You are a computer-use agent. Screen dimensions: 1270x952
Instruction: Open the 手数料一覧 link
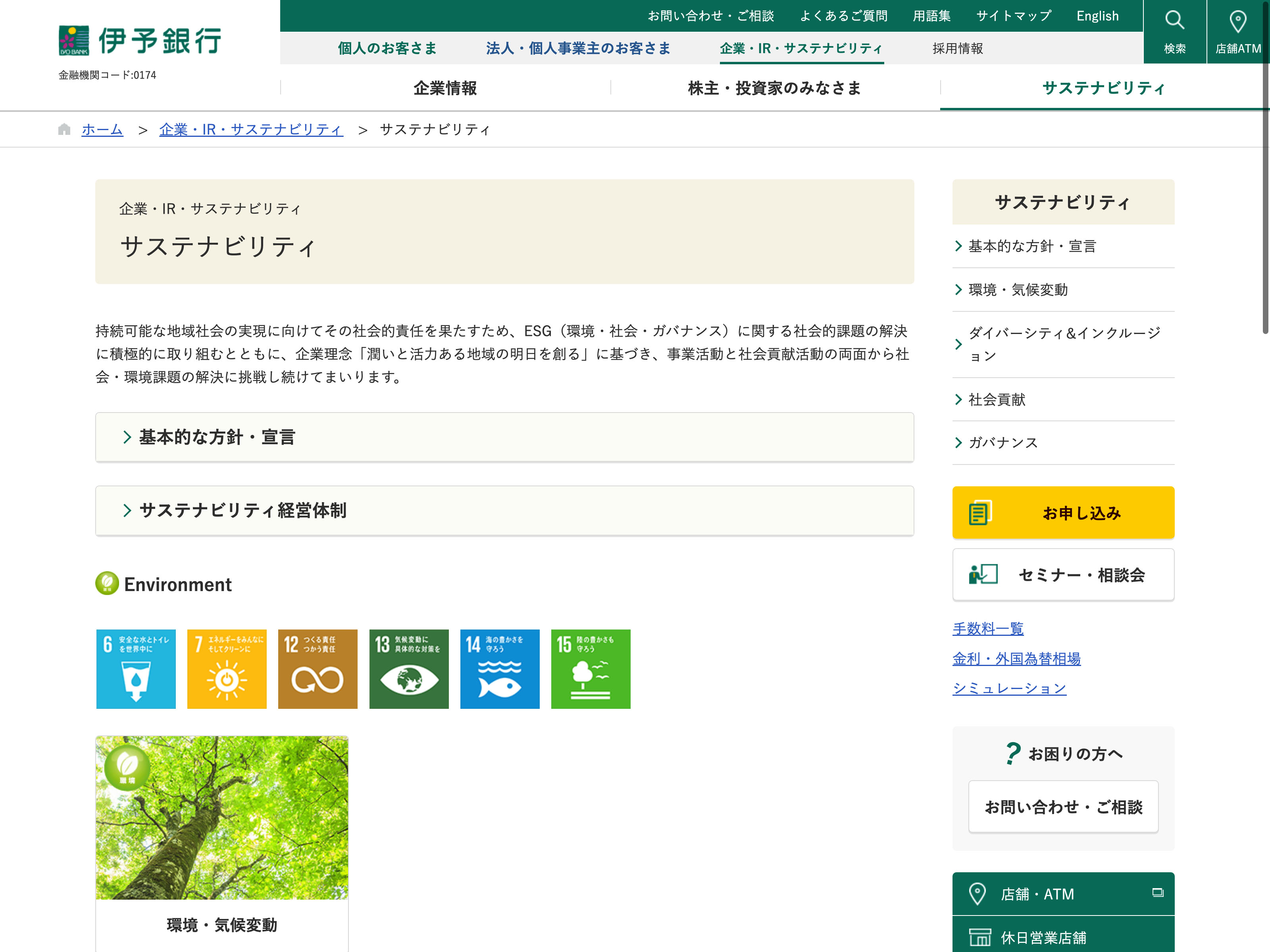click(987, 628)
